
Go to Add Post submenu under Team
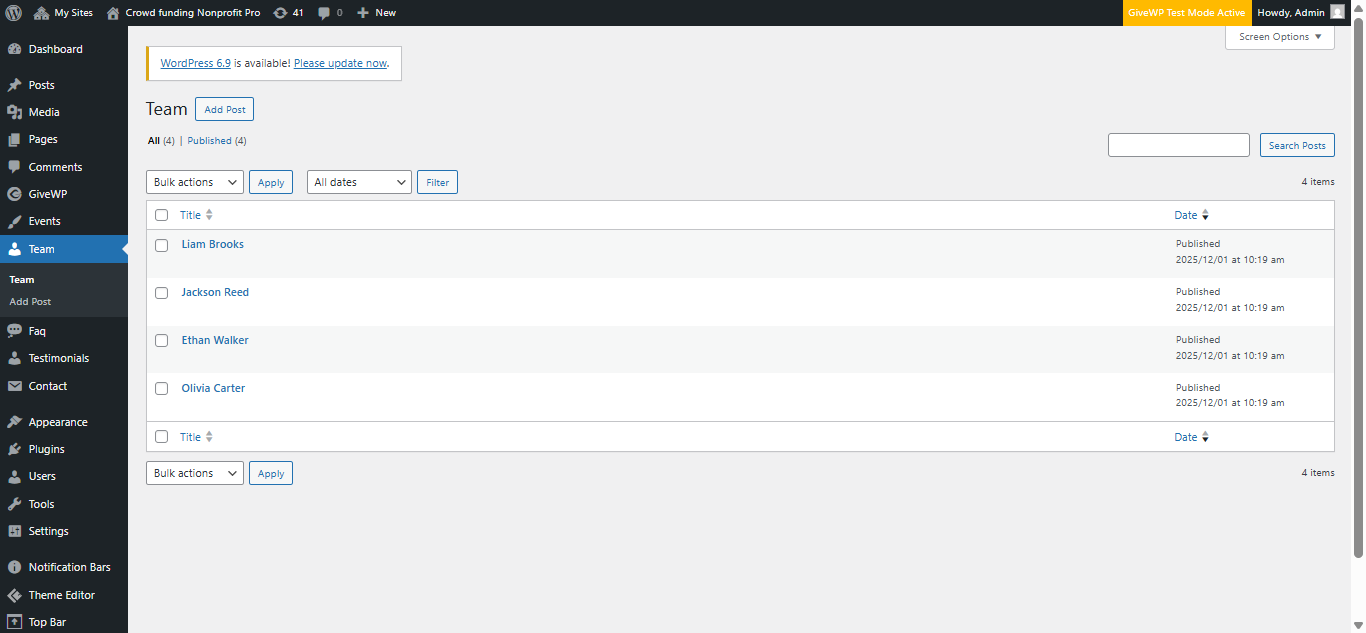tap(30, 301)
